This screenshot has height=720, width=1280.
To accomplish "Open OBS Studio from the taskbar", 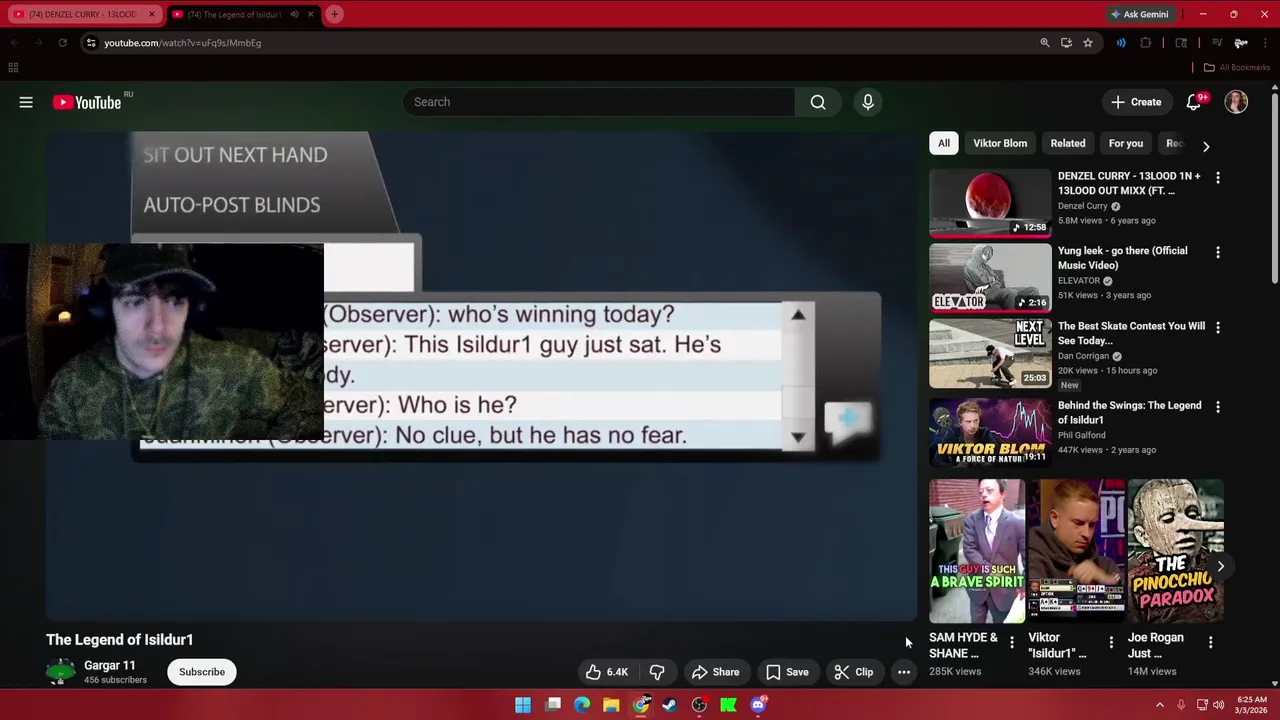I will point(699,705).
